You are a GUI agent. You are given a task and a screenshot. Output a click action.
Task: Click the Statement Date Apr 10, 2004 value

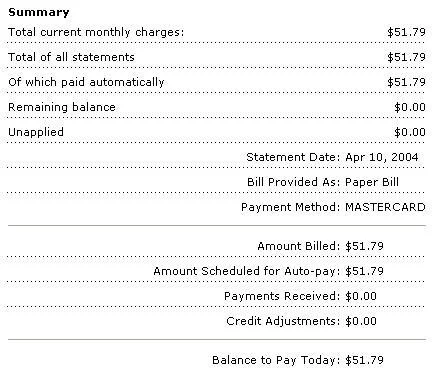[x=382, y=157]
